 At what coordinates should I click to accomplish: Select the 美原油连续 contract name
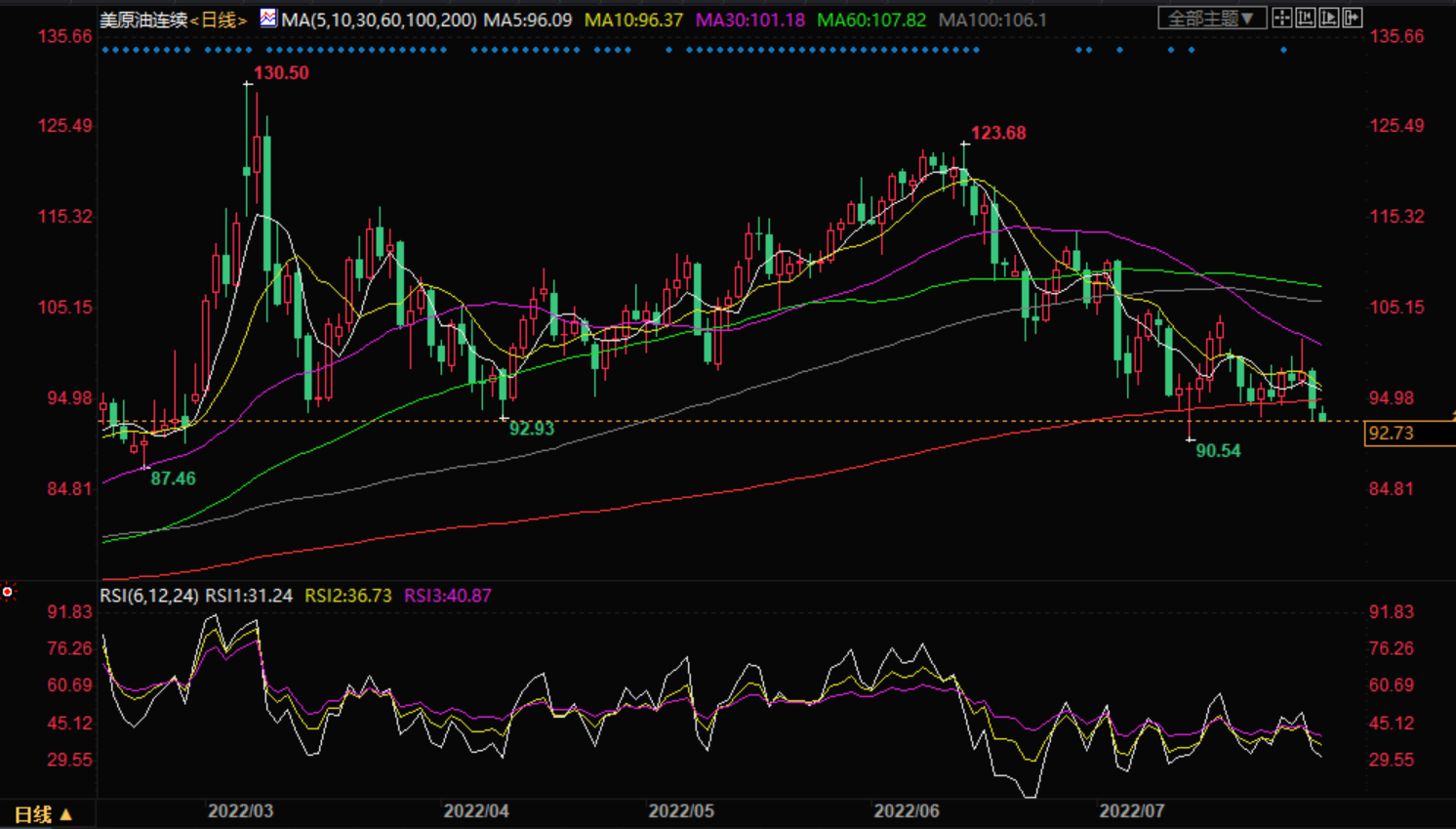[143, 20]
